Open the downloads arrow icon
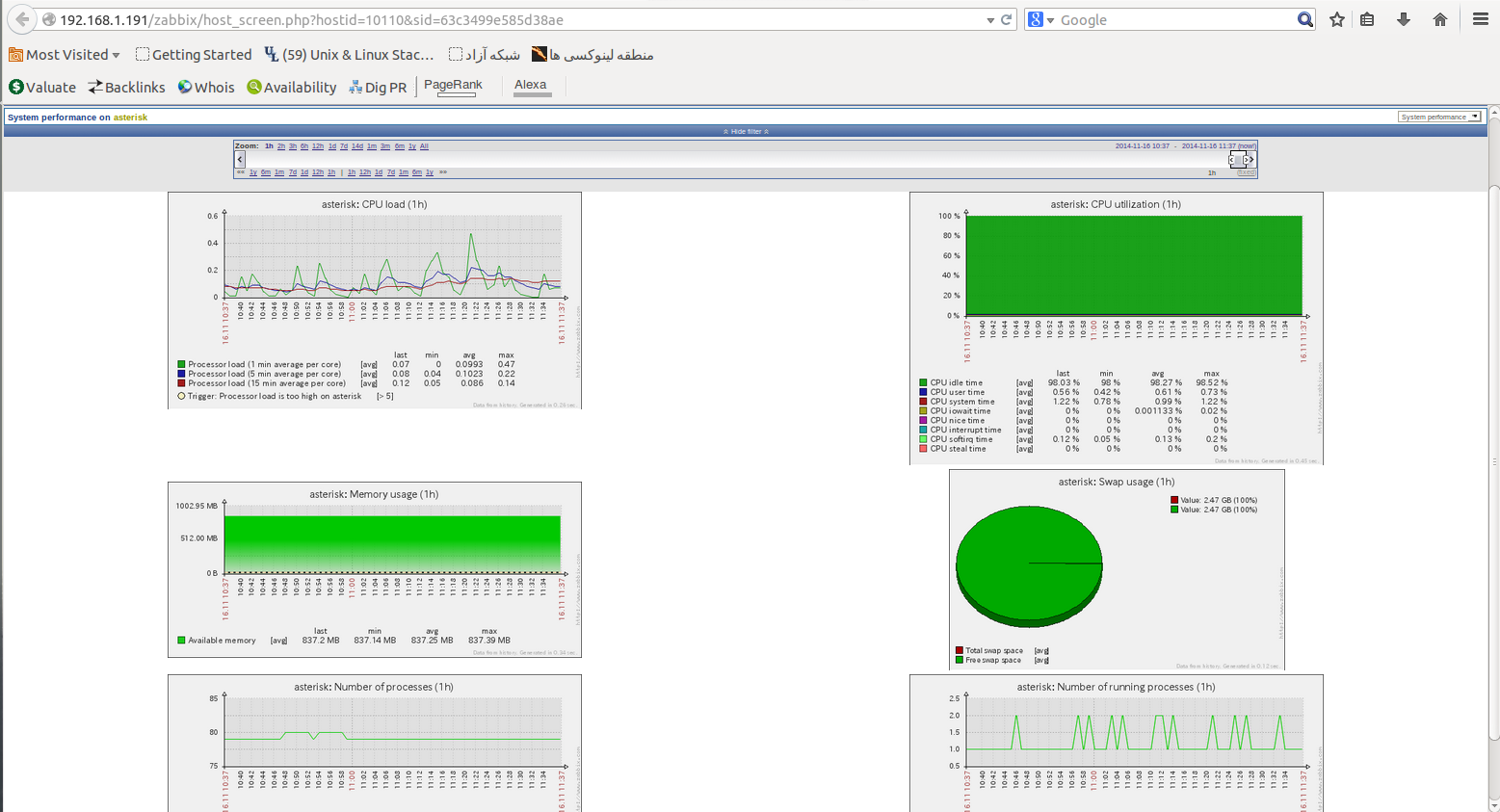The image size is (1500, 812). [1404, 19]
